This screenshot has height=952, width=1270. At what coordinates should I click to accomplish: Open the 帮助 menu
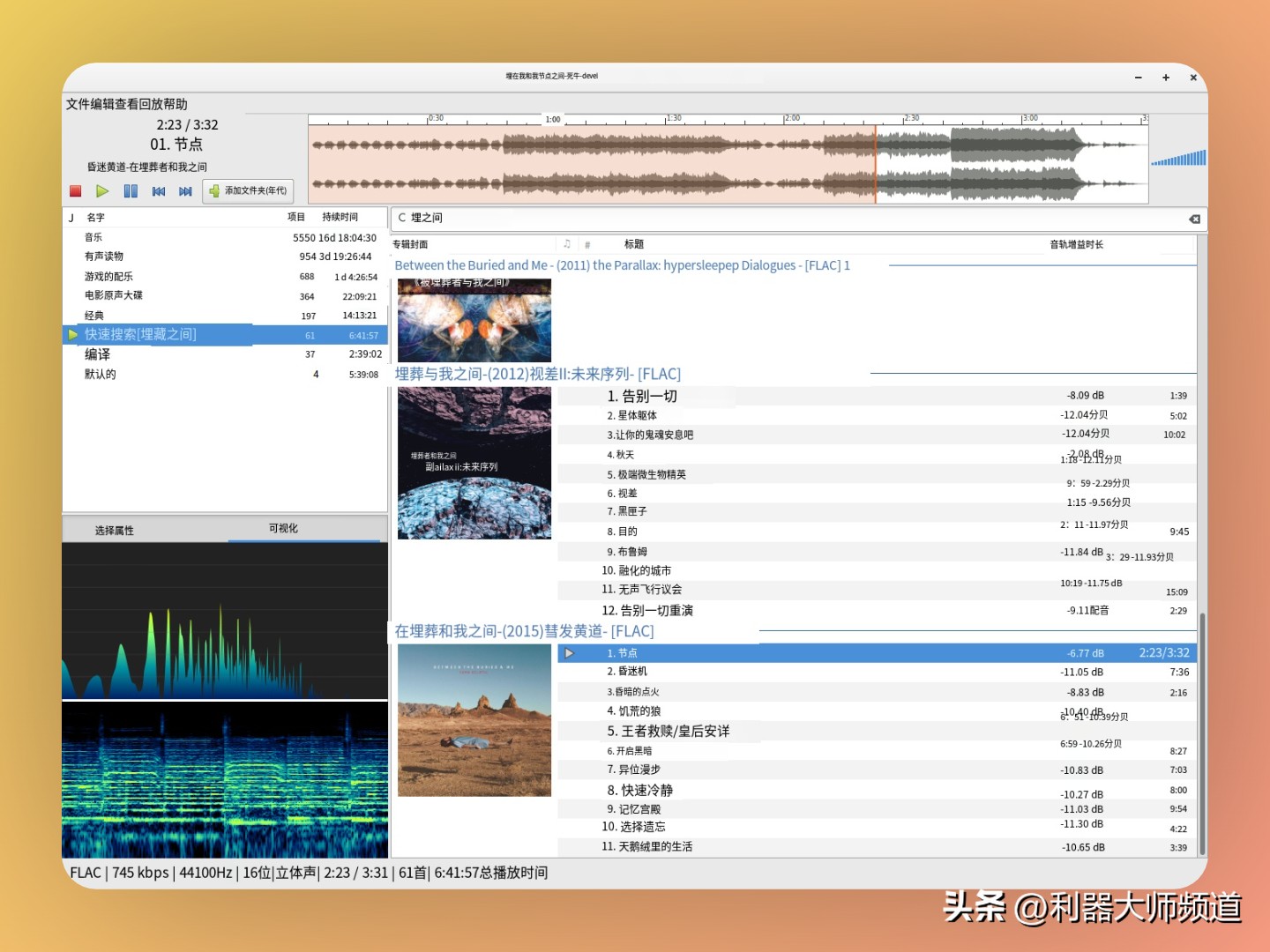coord(176,104)
